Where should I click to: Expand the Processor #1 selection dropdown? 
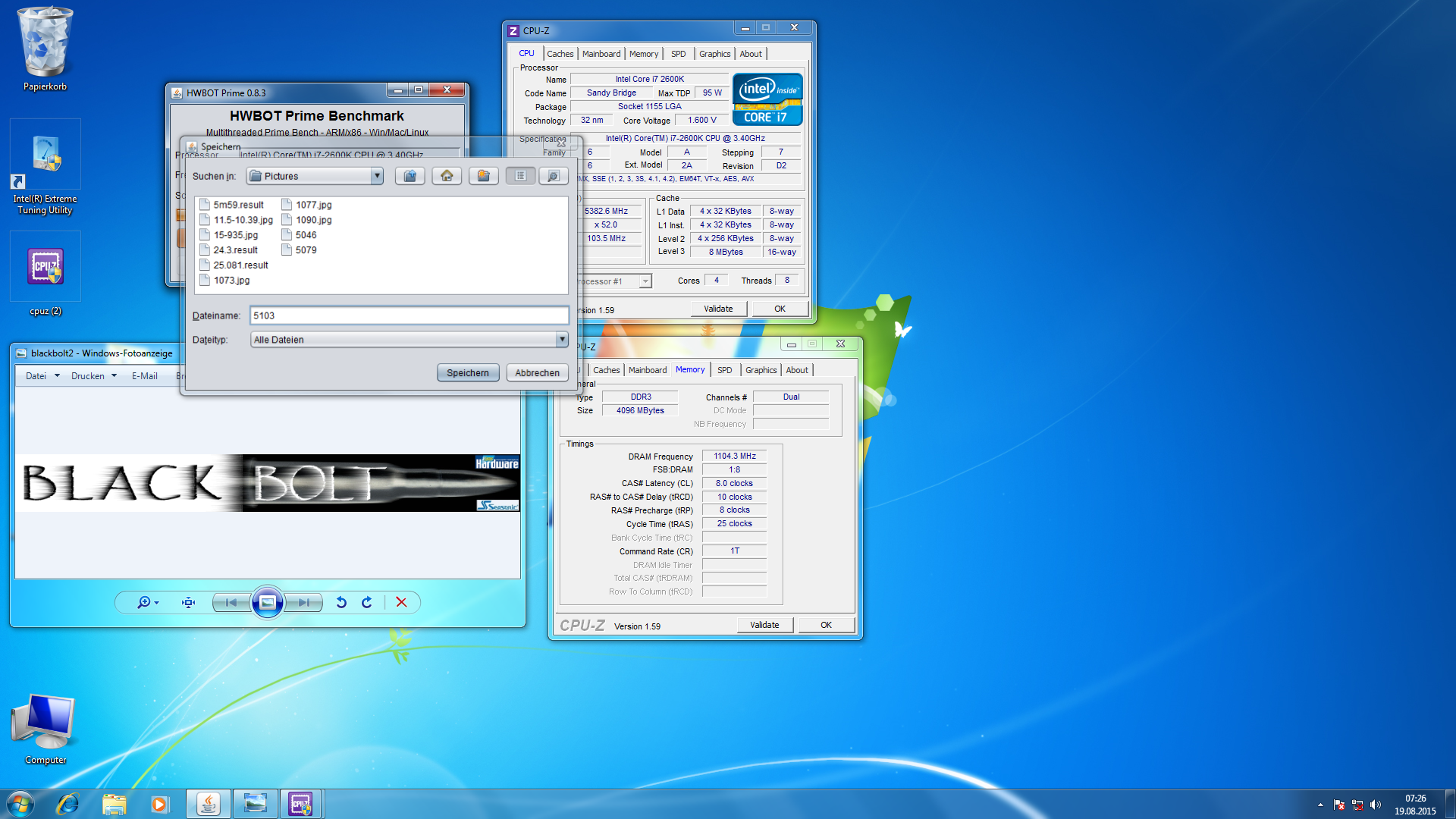645,281
